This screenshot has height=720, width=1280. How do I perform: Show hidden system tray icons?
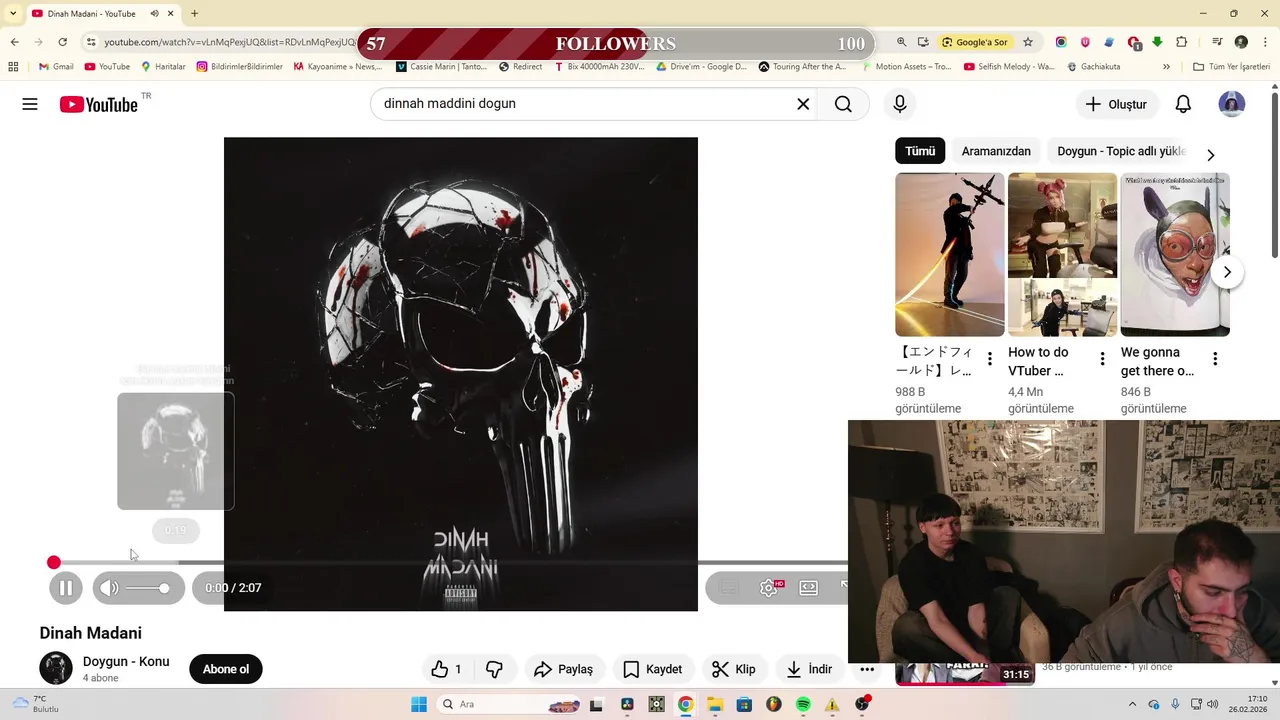click(1131, 704)
